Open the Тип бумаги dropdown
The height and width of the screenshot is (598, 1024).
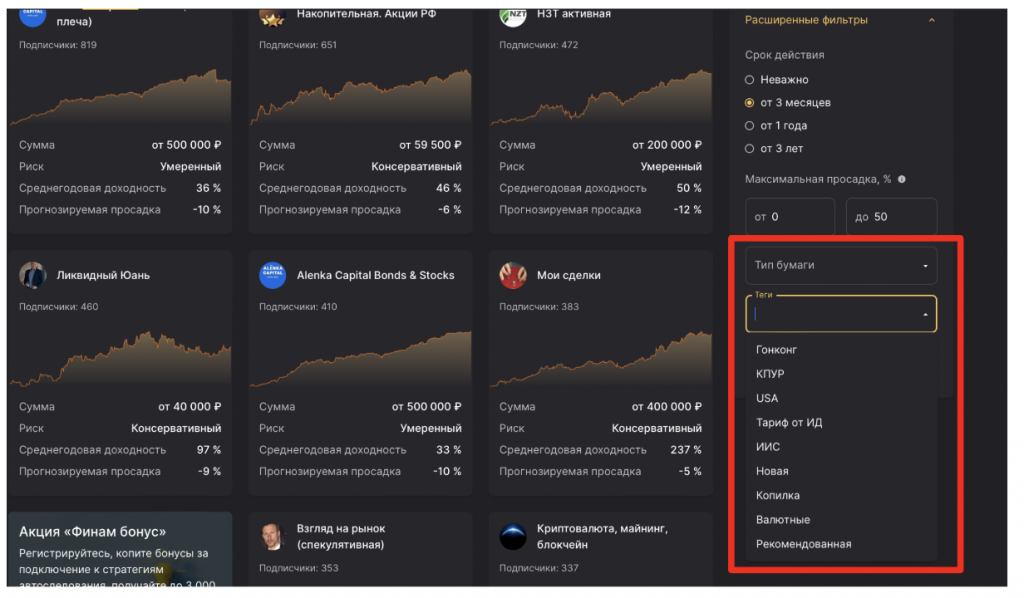click(x=840, y=266)
